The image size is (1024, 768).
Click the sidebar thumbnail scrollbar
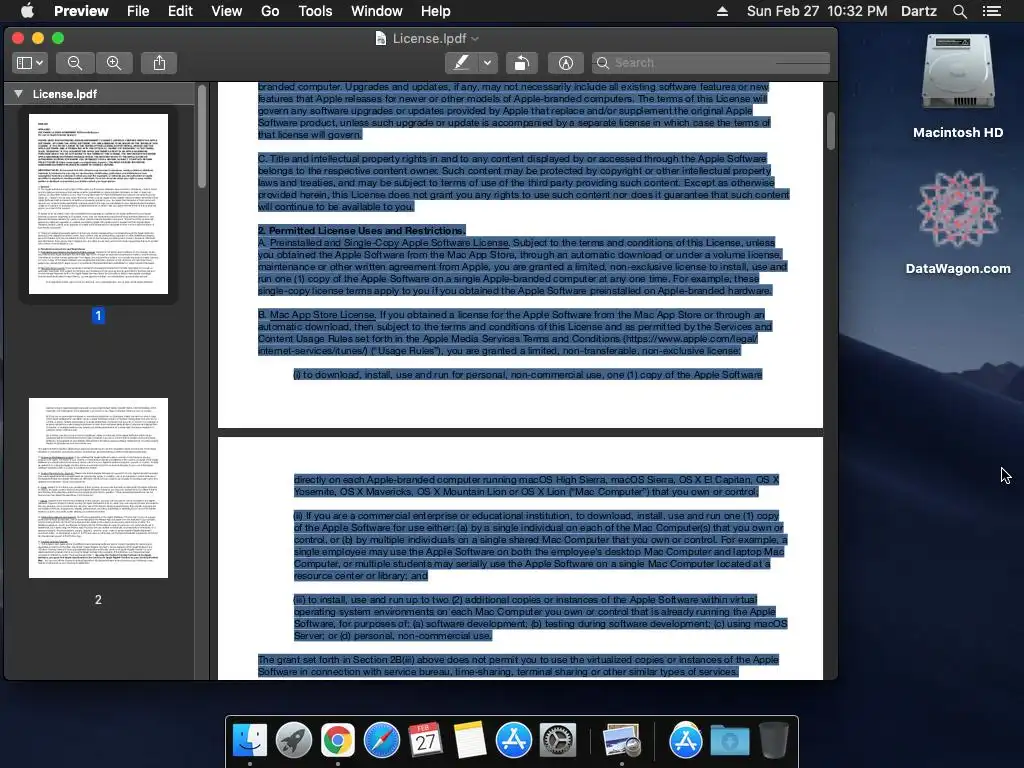pos(202,137)
